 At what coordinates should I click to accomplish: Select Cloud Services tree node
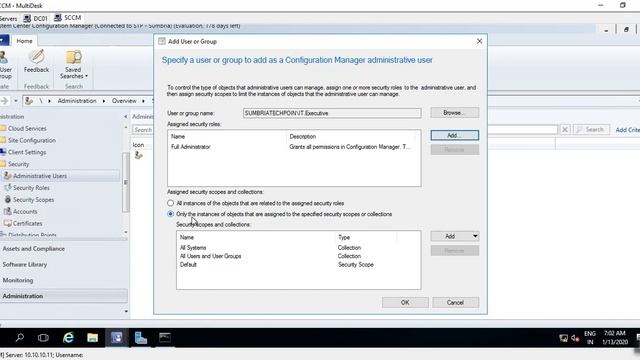coord(27,129)
